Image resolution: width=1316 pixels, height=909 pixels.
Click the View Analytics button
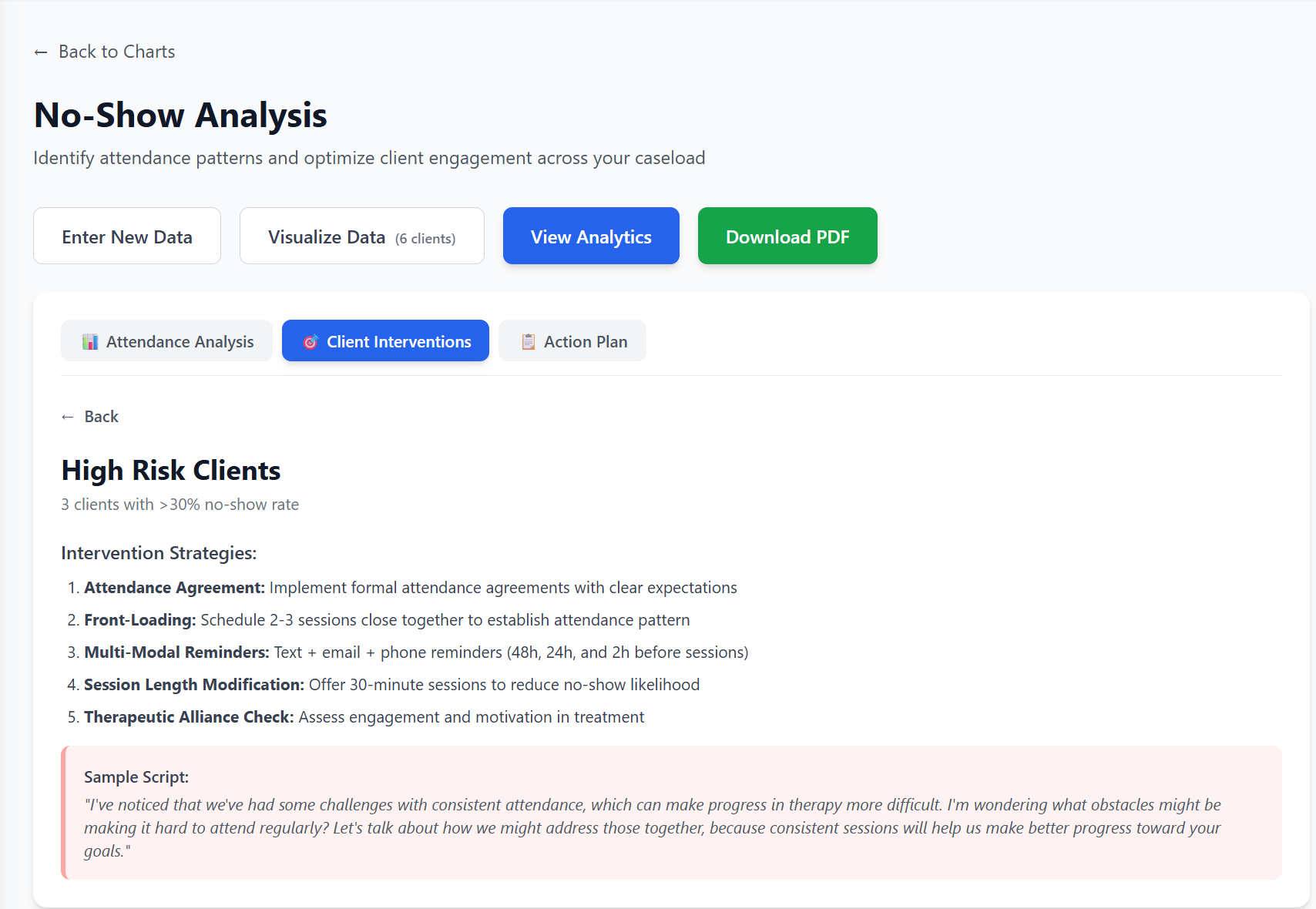pos(591,236)
